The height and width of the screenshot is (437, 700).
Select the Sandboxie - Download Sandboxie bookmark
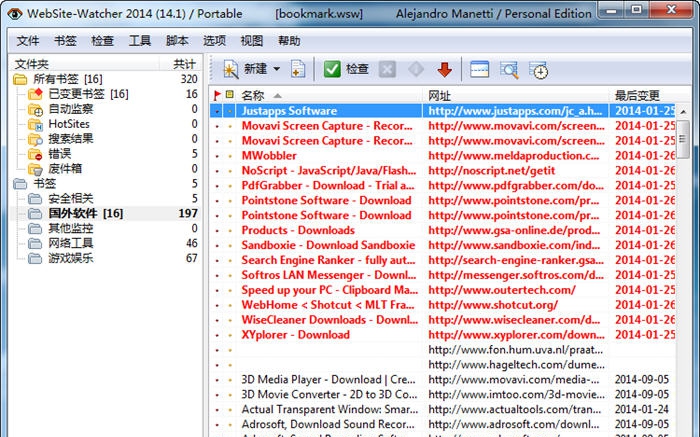tap(327, 245)
